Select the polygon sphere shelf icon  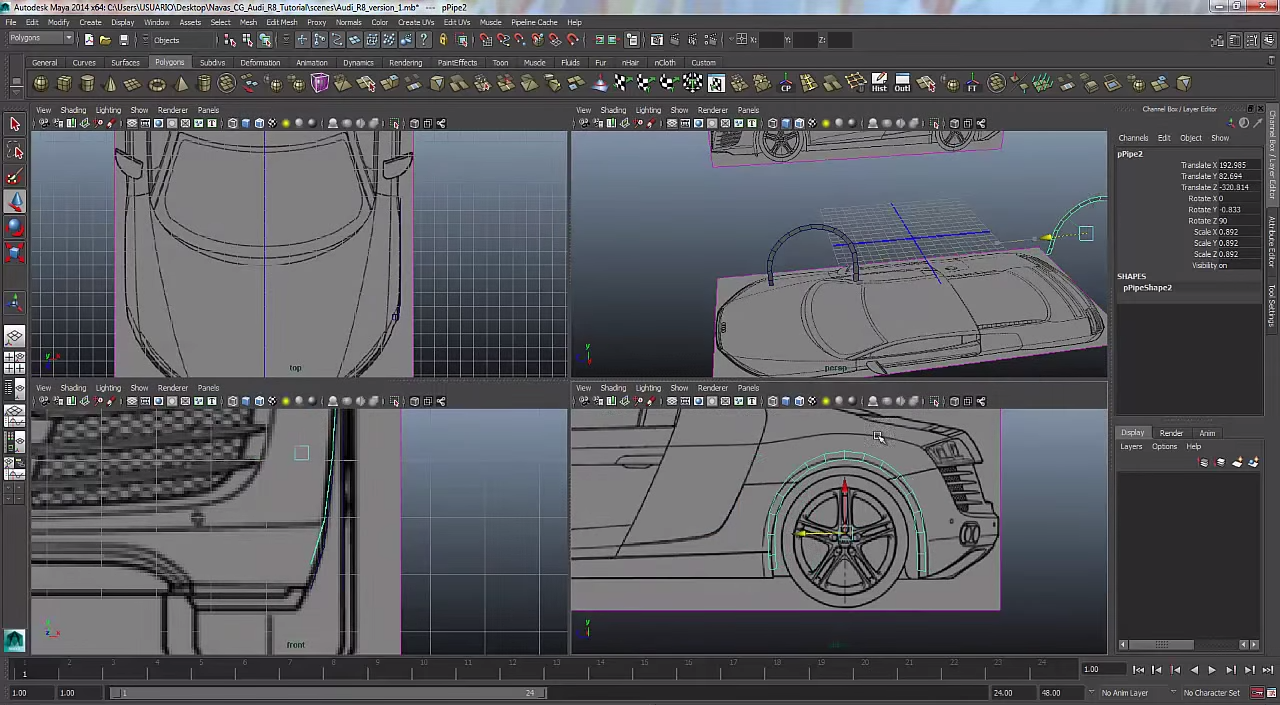pos(41,84)
